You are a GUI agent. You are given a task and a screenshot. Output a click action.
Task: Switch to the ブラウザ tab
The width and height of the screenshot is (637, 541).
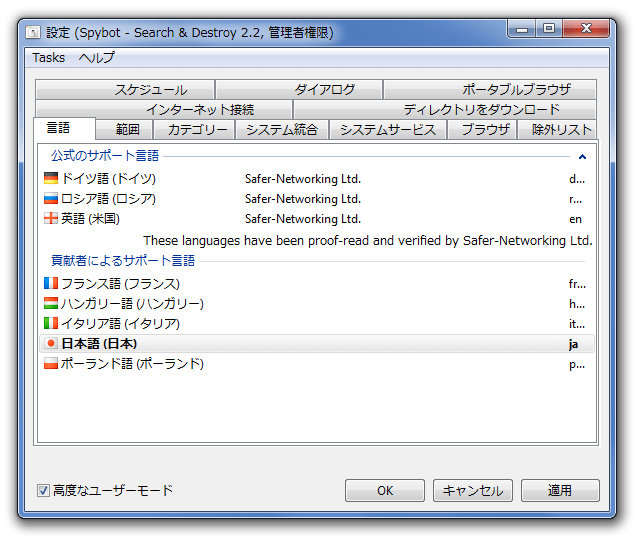tap(482, 130)
